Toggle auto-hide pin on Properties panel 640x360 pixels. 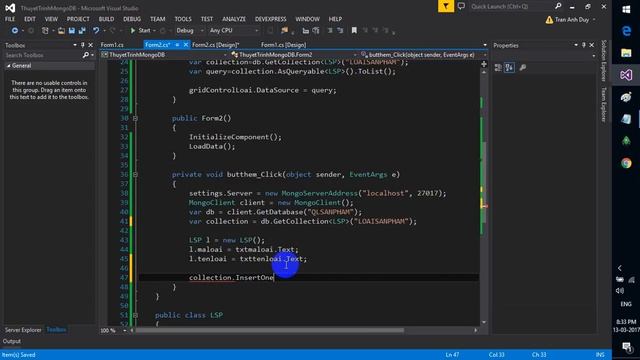pyautogui.click(x=584, y=45)
